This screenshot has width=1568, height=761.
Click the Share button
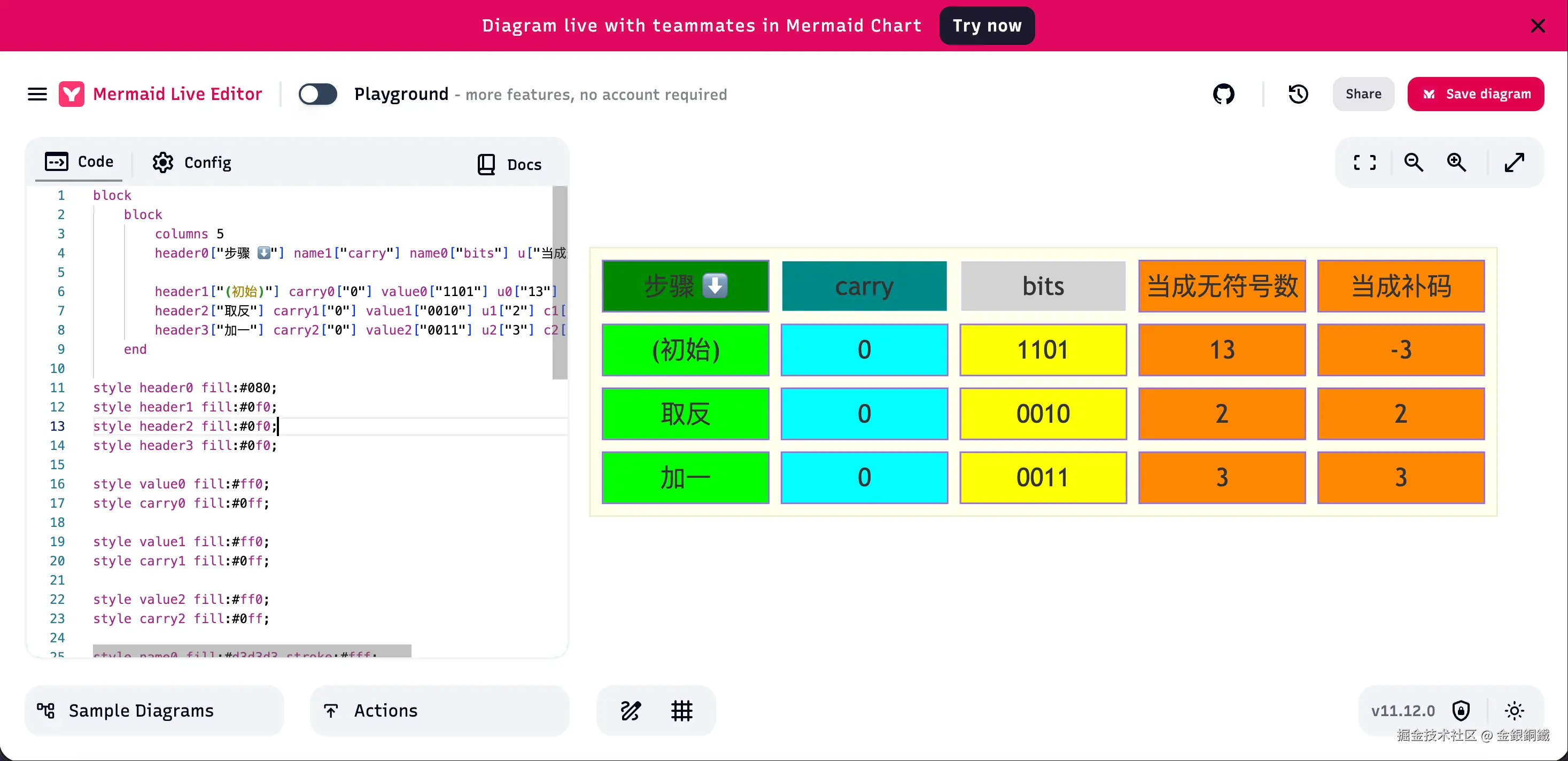tap(1363, 95)
